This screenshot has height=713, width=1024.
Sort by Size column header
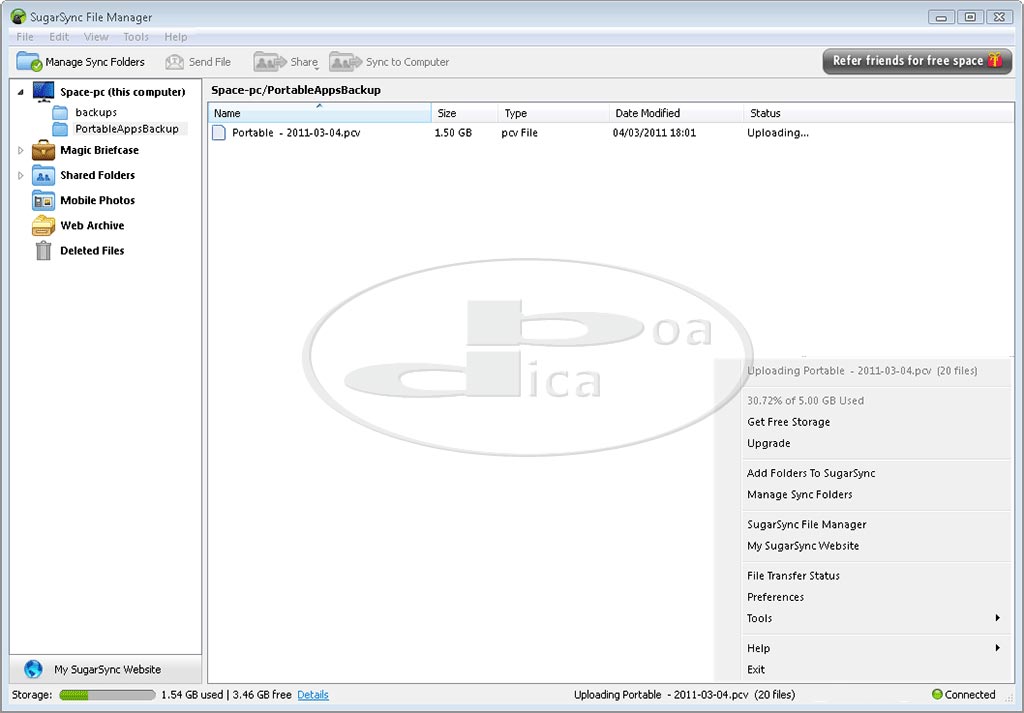[464, 113]
